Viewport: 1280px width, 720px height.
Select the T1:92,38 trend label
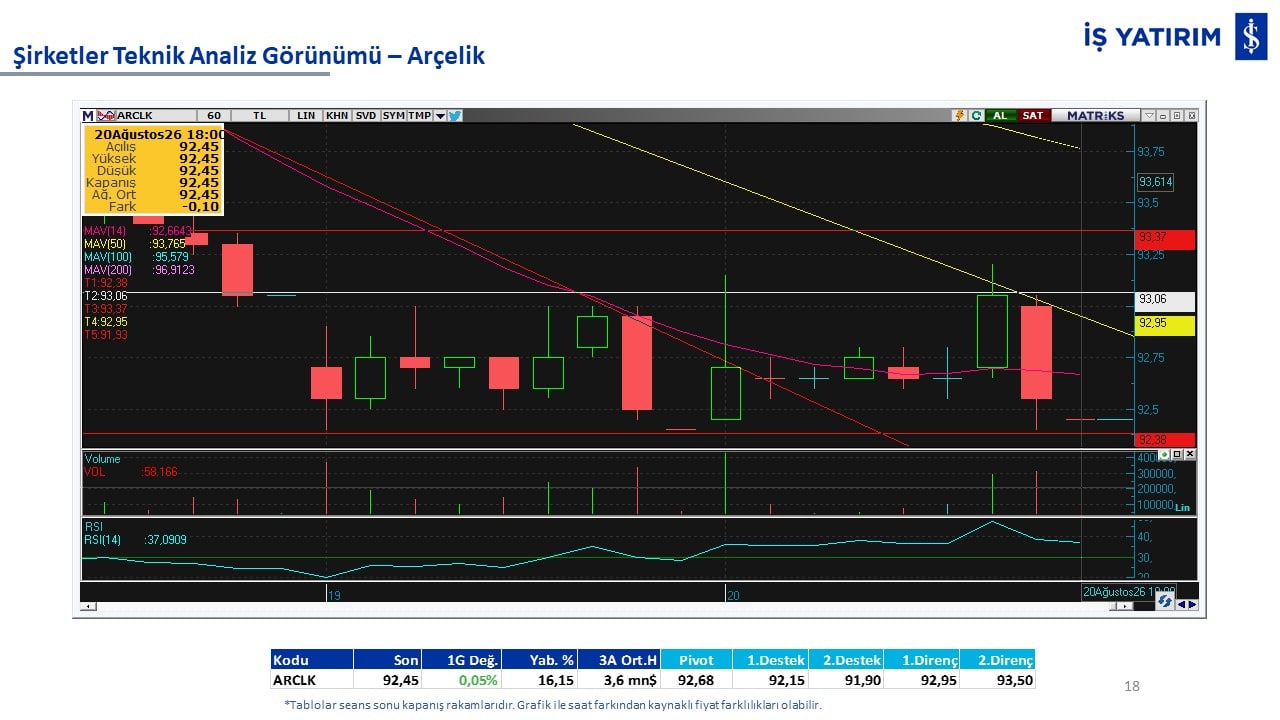pyautogui.click(x=106, y=283)
